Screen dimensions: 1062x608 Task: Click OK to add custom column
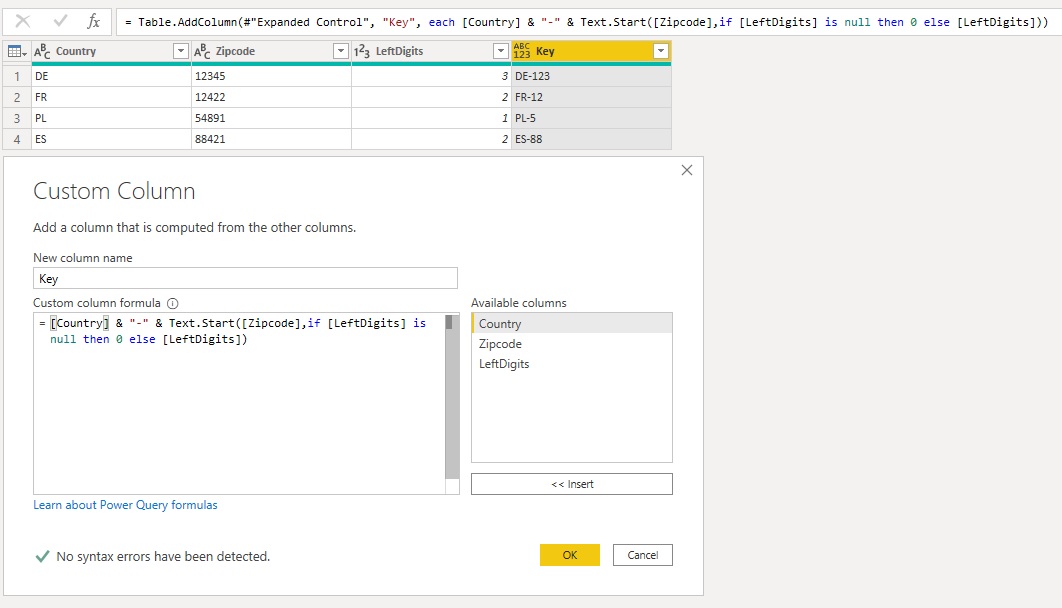(x=570, y=555)
